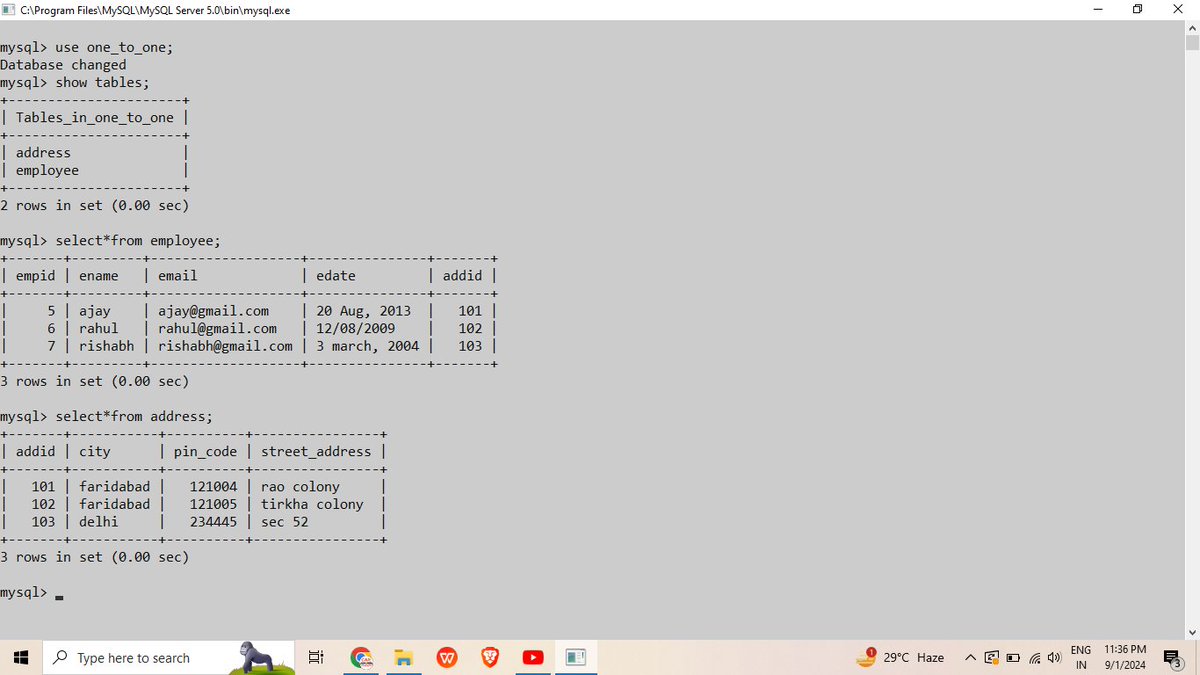
Task: Click the tray icon left of battery
Action: [x=992, y=657]
